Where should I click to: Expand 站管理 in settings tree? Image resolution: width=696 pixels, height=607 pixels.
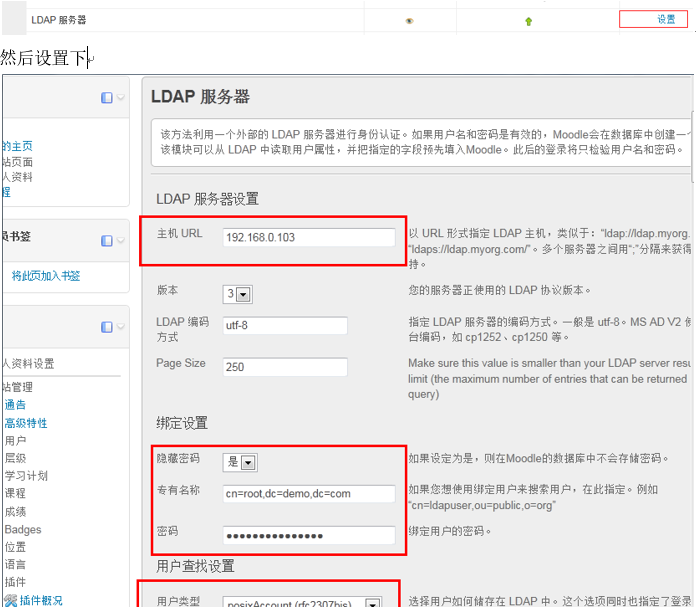[x=18, y=387]
